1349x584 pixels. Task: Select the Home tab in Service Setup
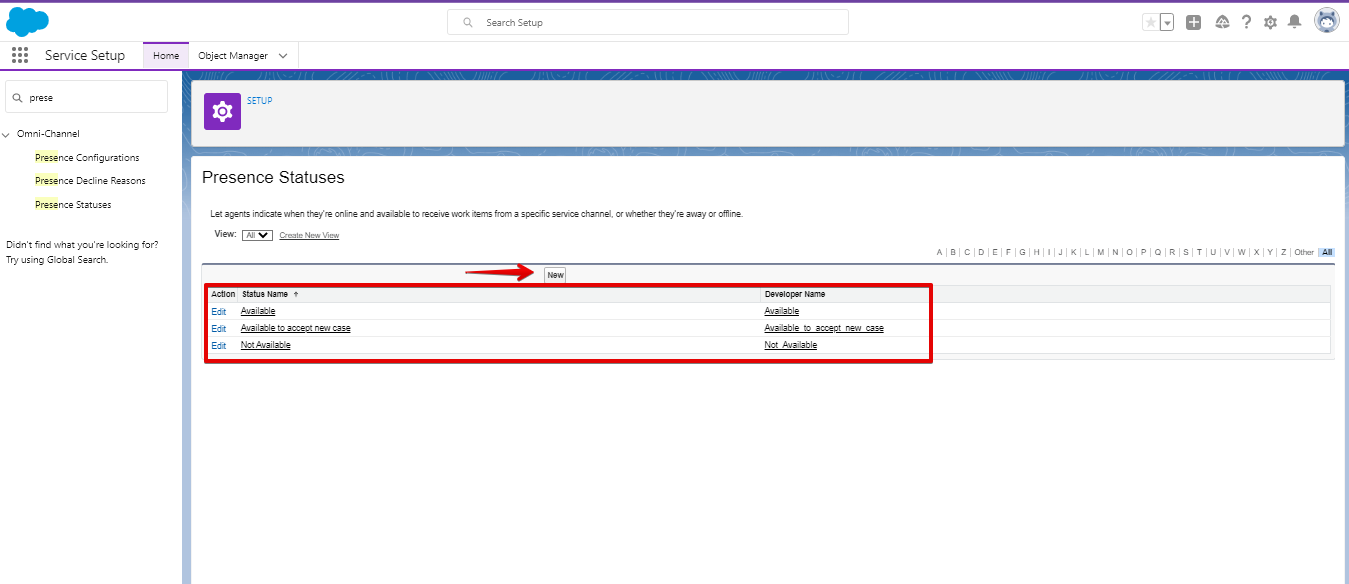[x=165, y=55]
